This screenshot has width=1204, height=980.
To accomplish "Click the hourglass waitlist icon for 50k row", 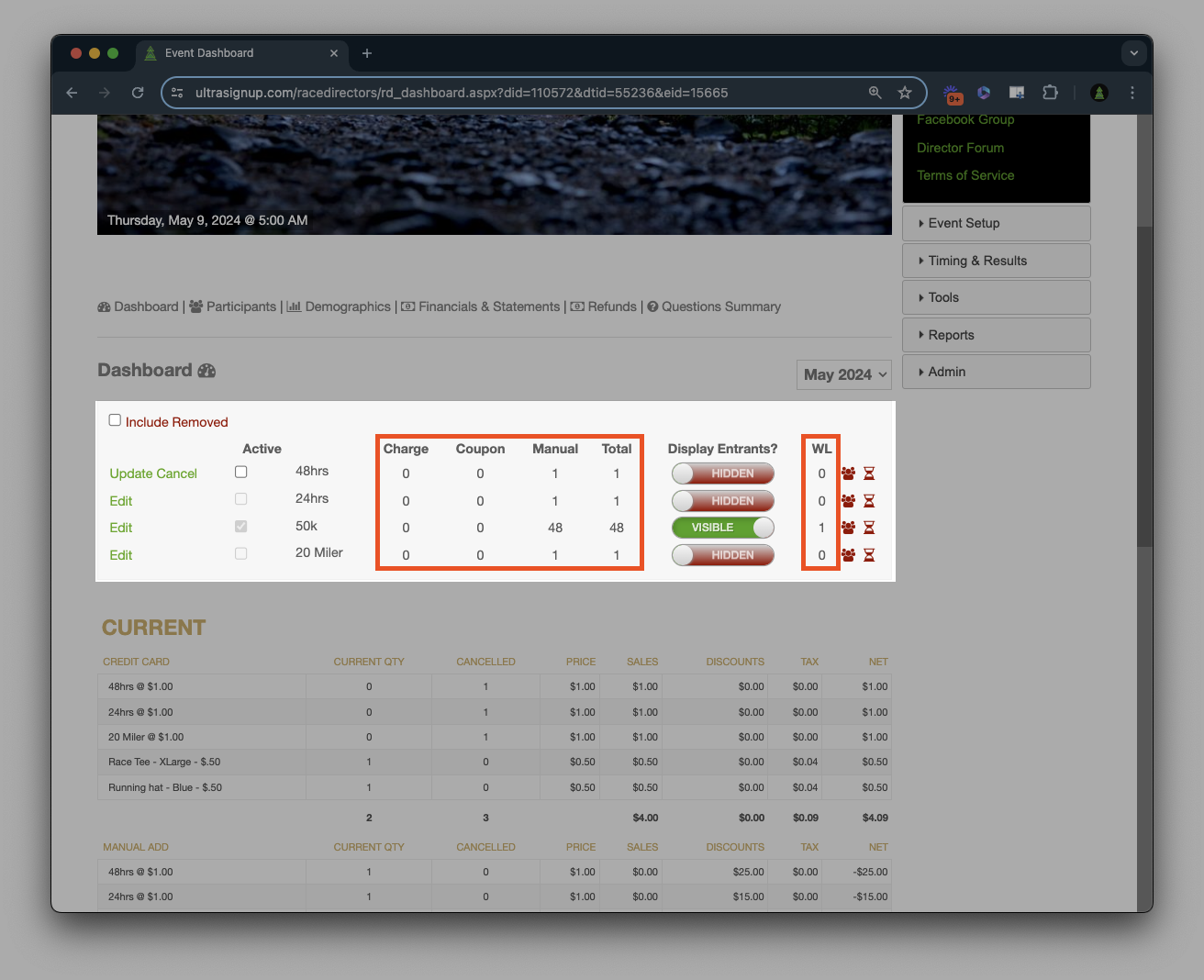I will (x=869, y=528).
